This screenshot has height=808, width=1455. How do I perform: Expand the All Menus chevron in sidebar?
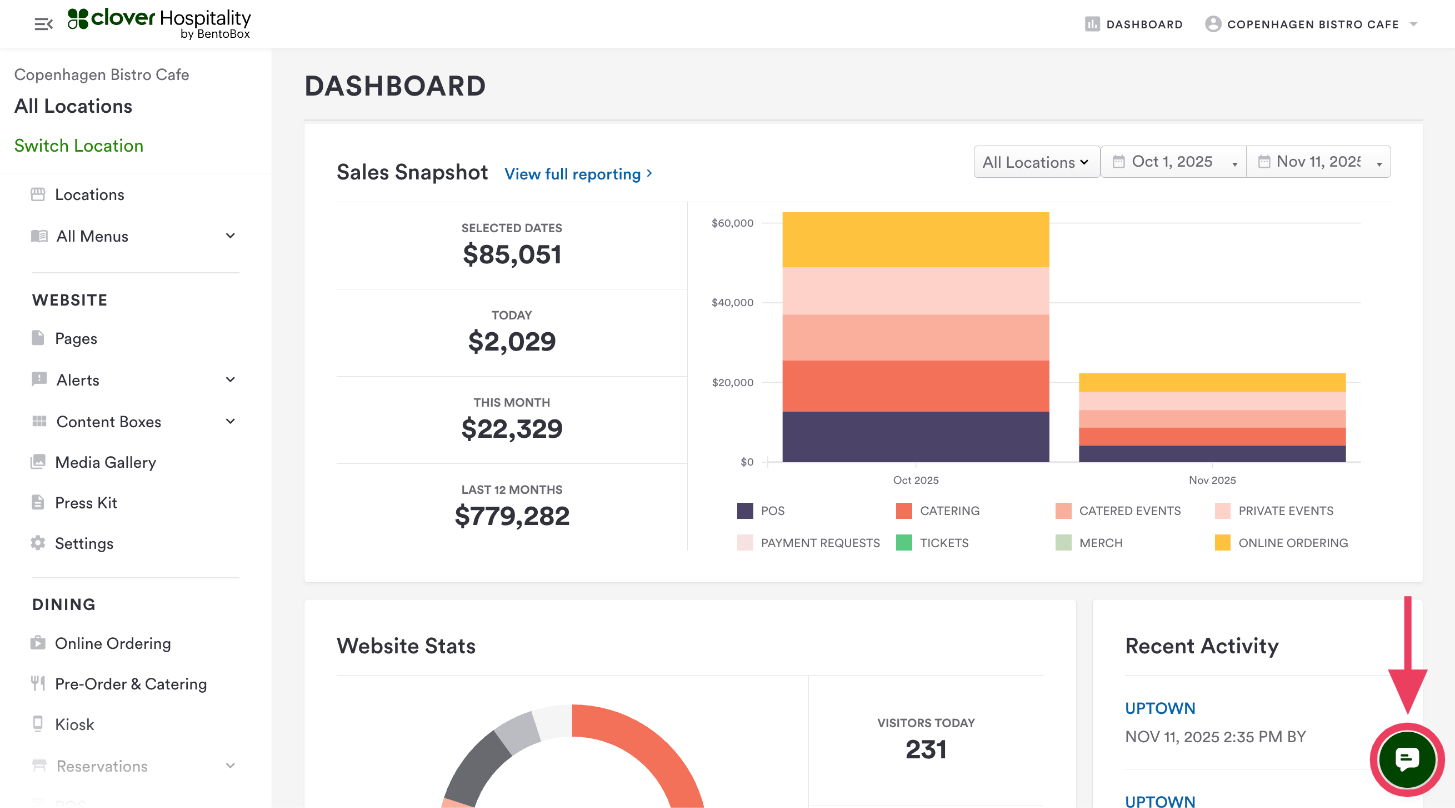pyautogui.click(x=230, y=236)
